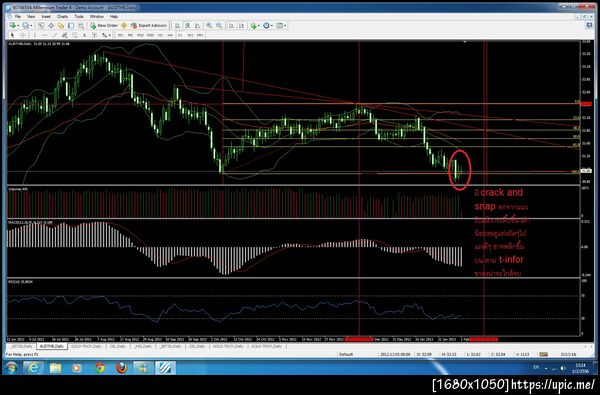The height and width of the screenshot is (395, 600).
Task: Switch the chart to candlestick style
Action: 188,25
